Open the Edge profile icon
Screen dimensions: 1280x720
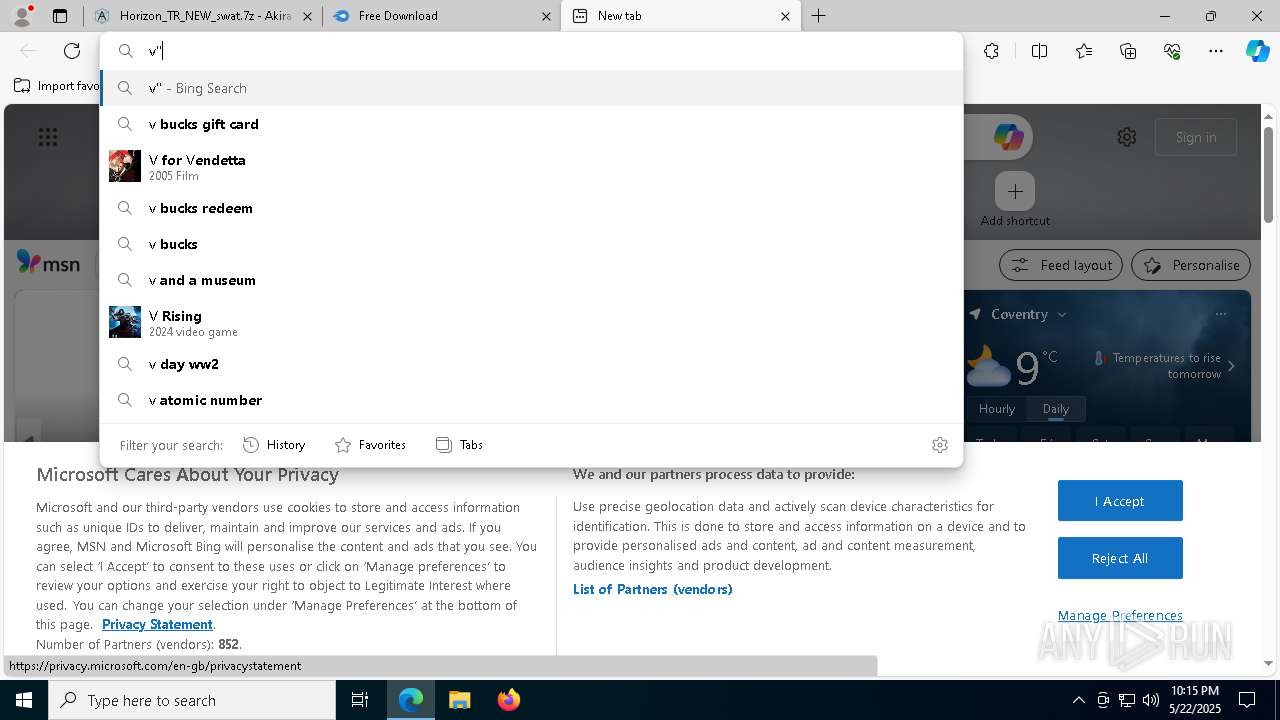point(21,16)
